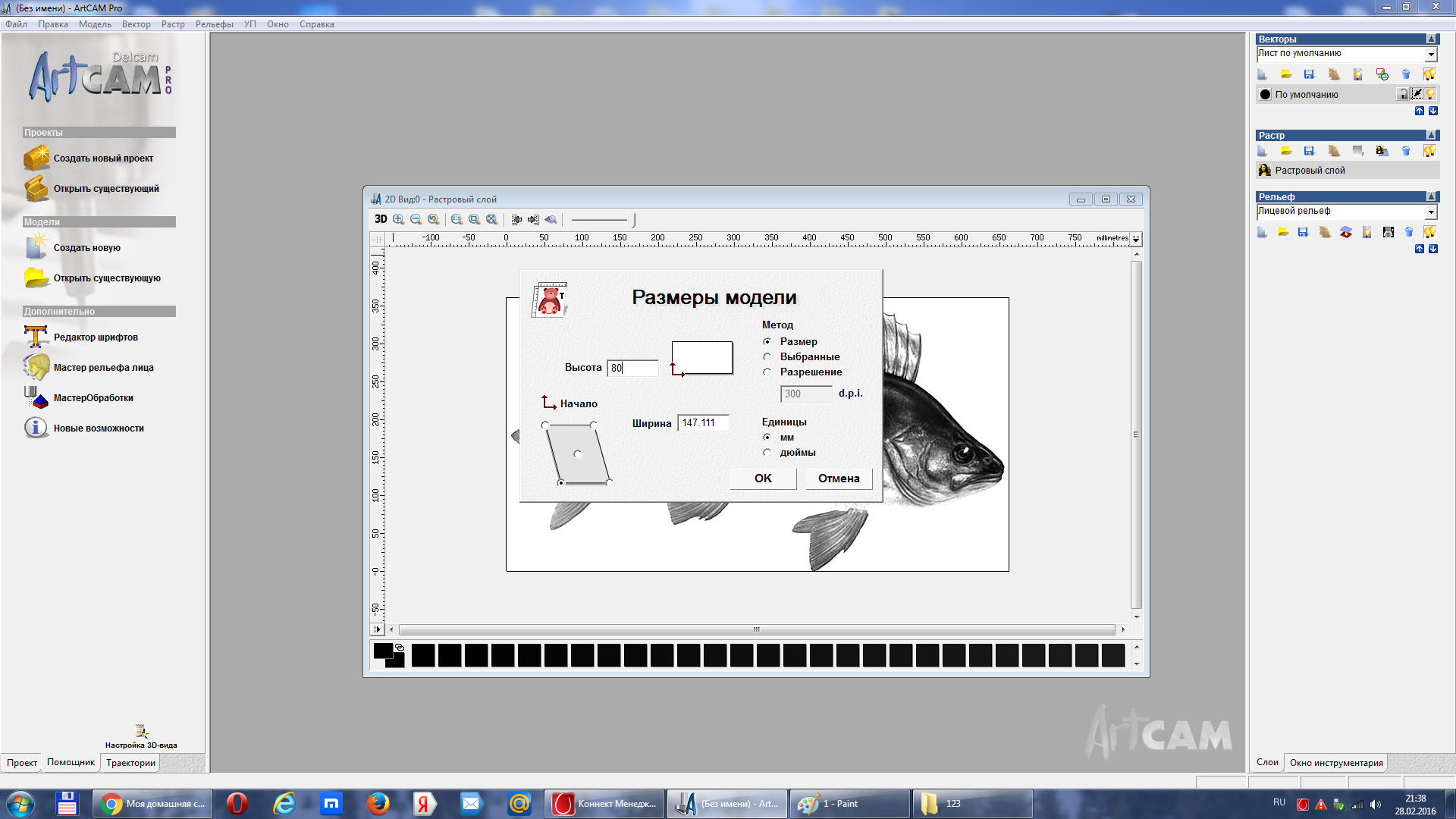Viewport: 1456px width, 819px height.
Task: Click Мастер рельефа лица wizard icon
Action: (x=36, y=367)
